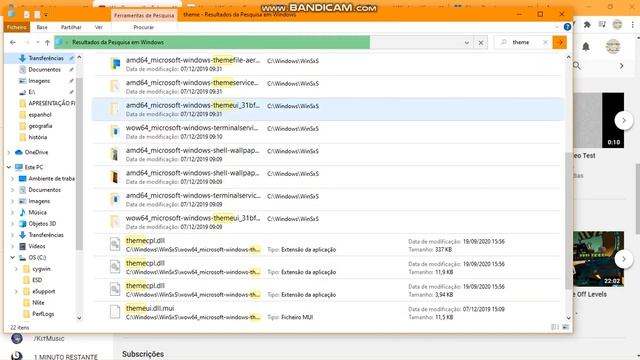The height and width of the screenshot is (360, 640).
Task: Expand the Música tree node
Action: click(12, 213)
